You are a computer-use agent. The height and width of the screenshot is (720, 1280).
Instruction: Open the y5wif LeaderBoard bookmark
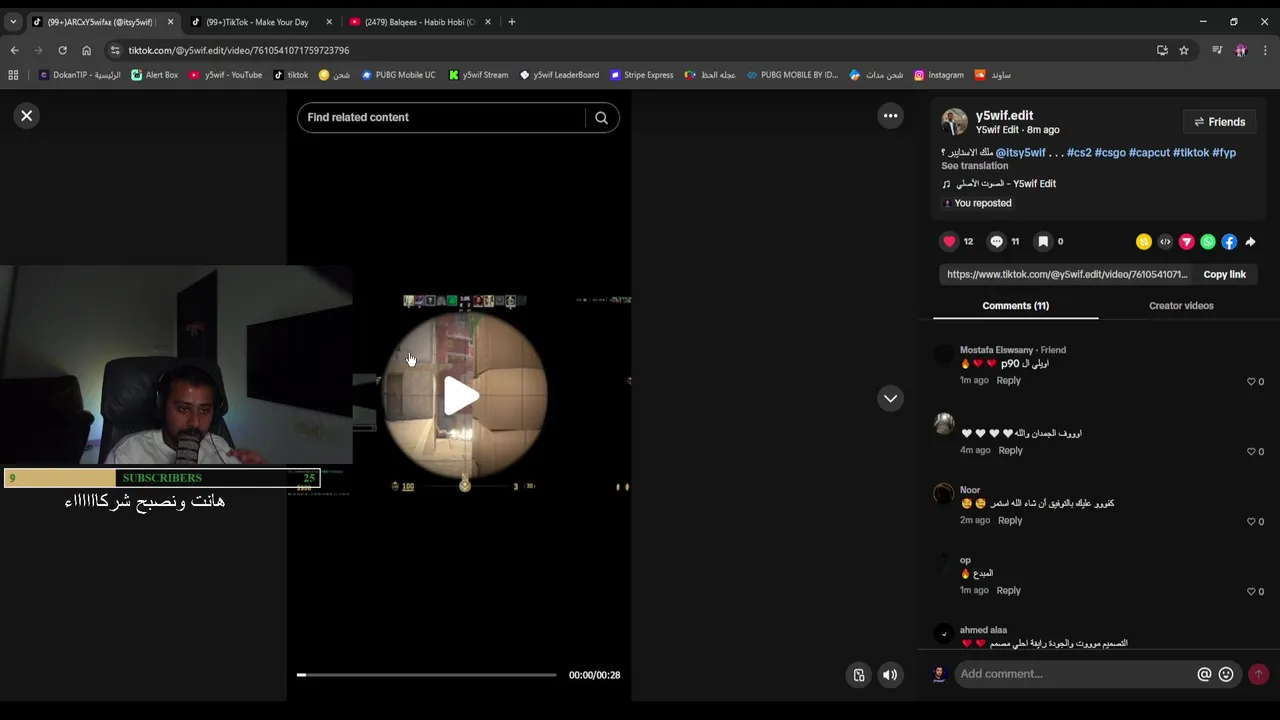tap(559, 75)
